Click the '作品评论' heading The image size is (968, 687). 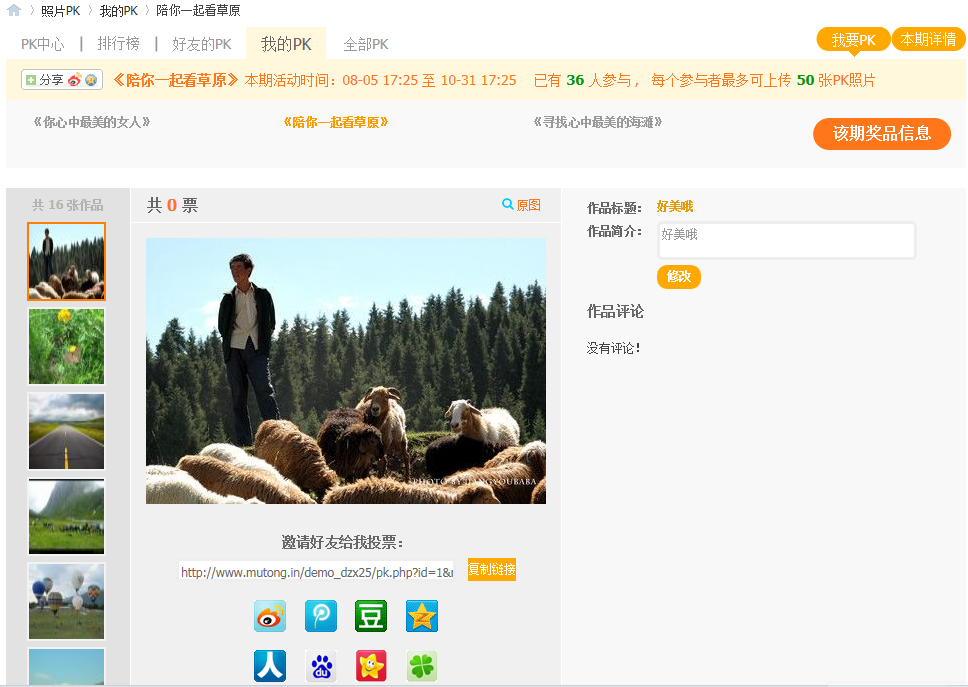pyautogui.click(x=615, y=311)
